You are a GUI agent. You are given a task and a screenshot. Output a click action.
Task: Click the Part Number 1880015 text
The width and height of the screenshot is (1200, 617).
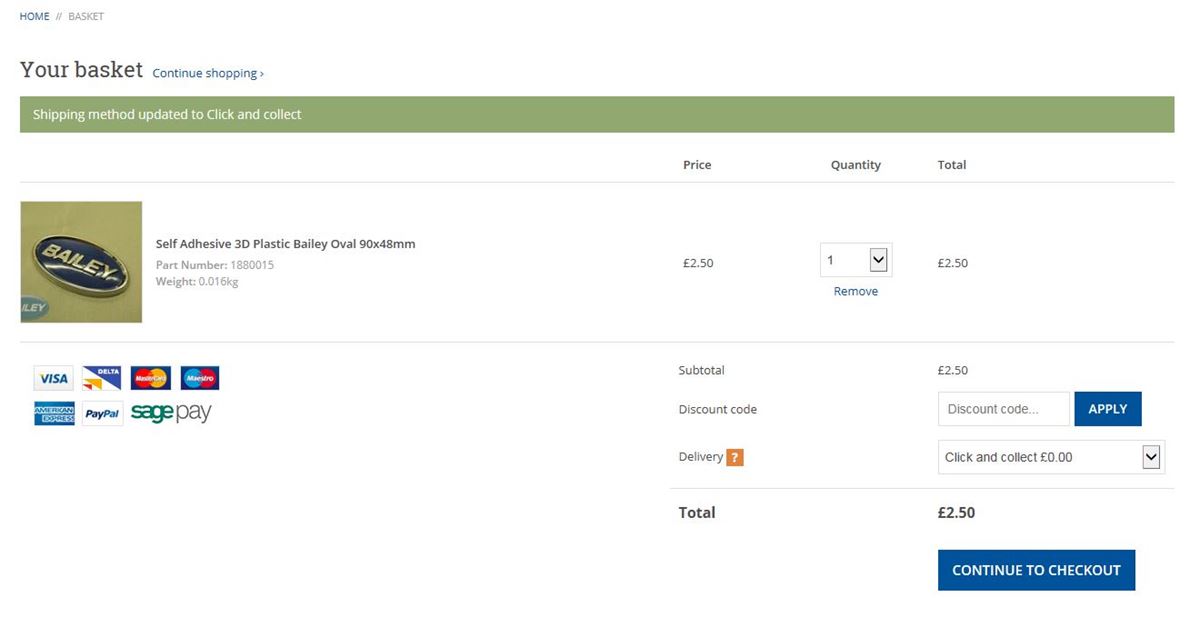click(x=215, y=265)
